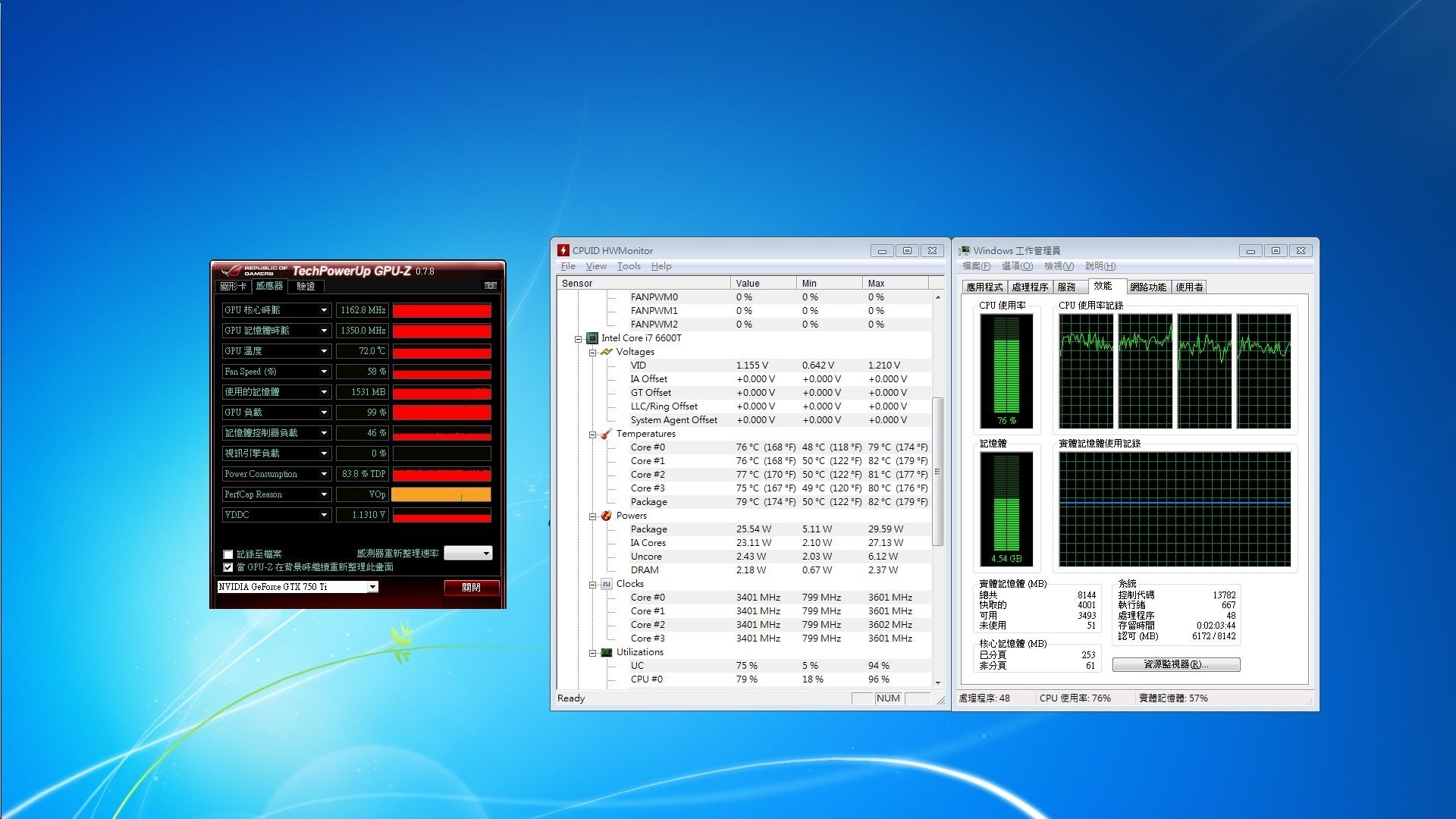Click the orange PerfCap Reason graph bar
Image resolution: width=1456 pixels, height=819 pixels.
pyautogui.click(x=441, y=494)
